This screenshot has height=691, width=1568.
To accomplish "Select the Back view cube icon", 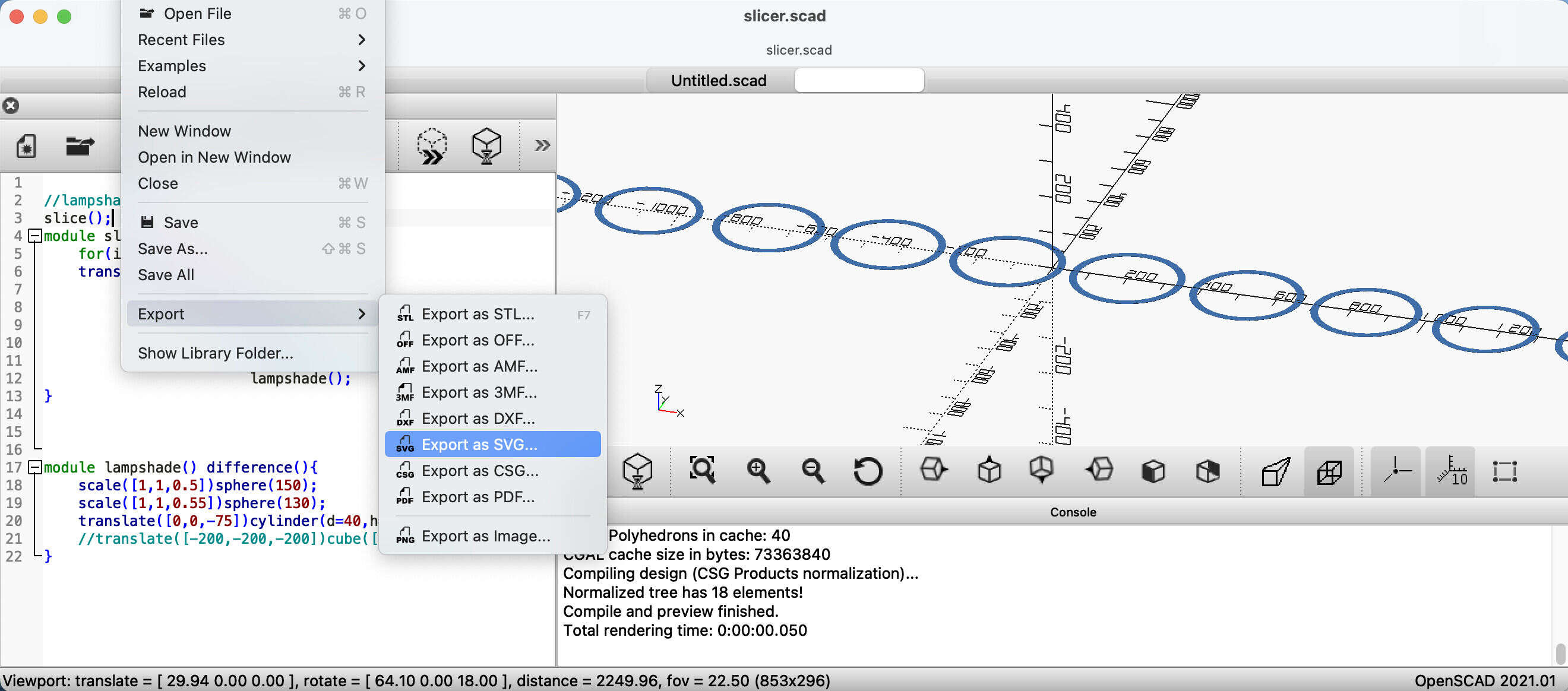I will click(x=1207, y=471).
